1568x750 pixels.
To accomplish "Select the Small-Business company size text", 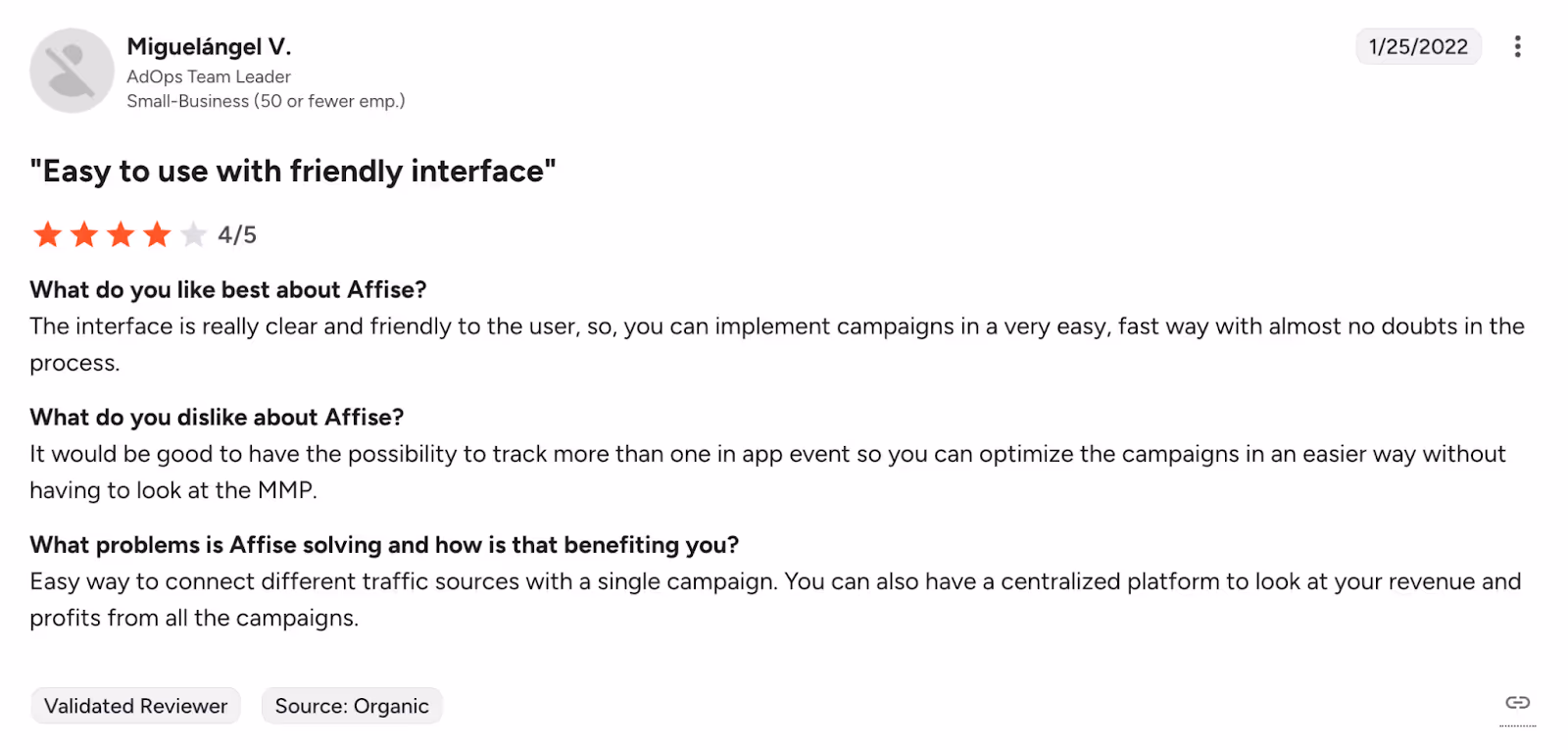I will (266, 101).
